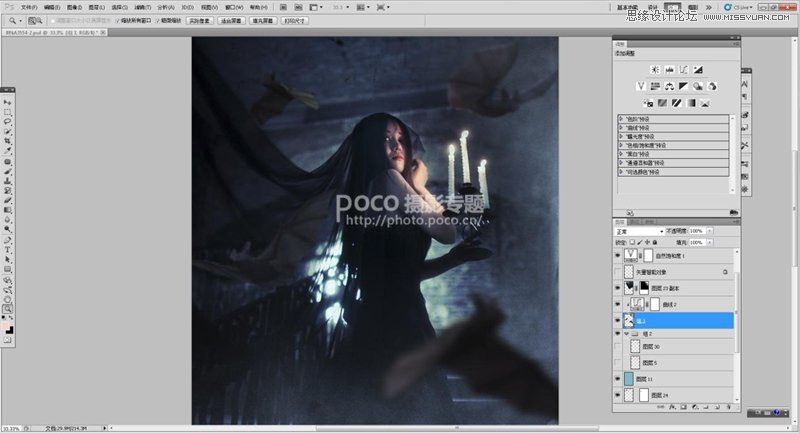Click the 打印尺寸 print size button

click(x=294, y=21)
